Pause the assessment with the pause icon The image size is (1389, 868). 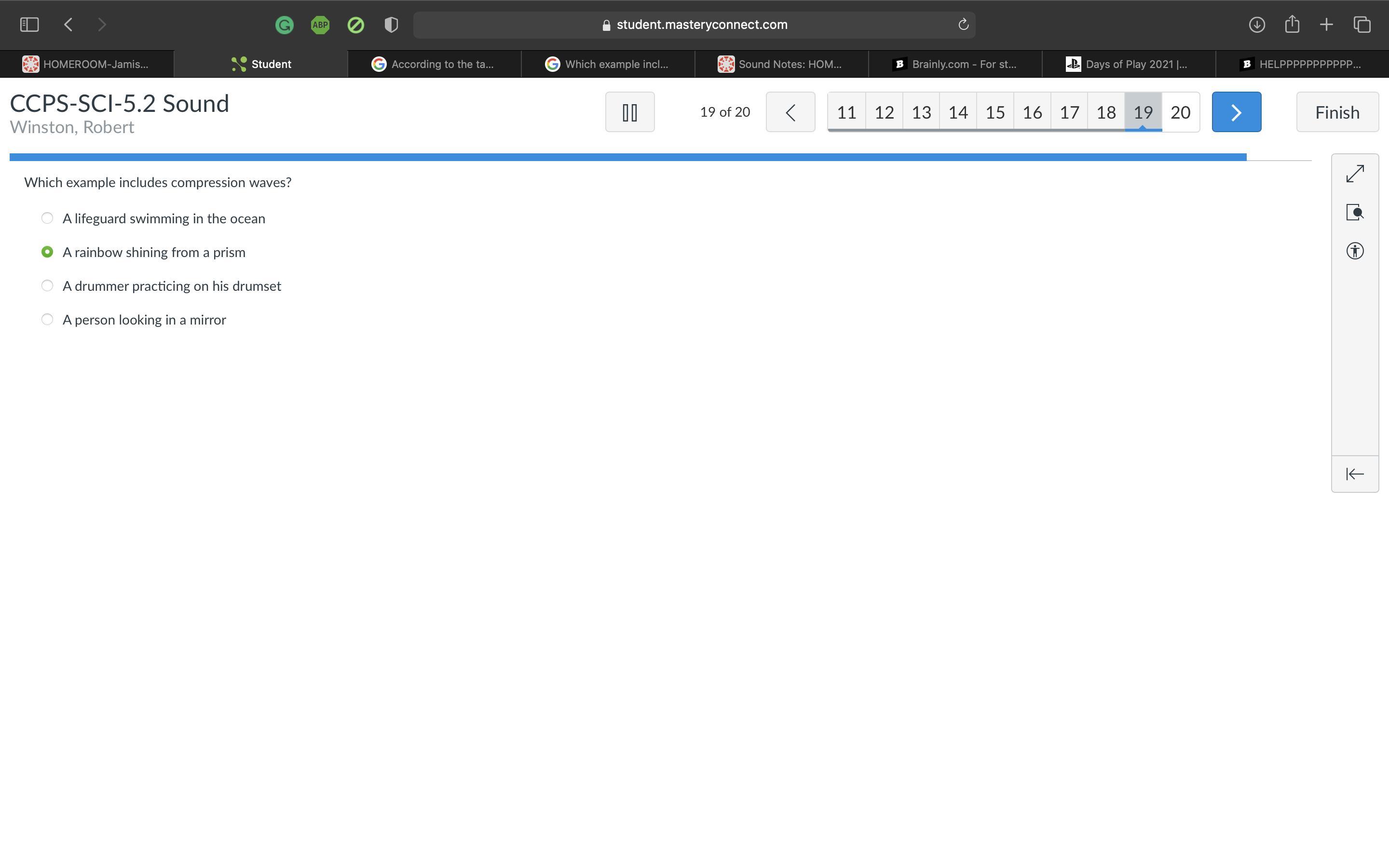click(x=630, y=112)
